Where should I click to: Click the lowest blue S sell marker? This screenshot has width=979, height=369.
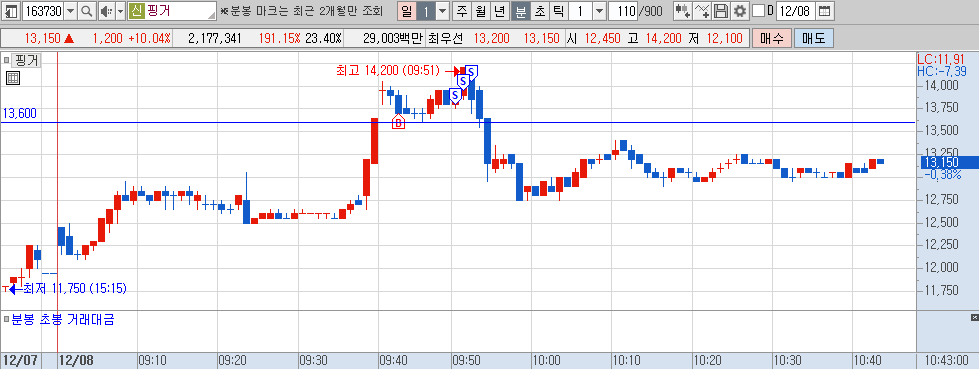click(455, 96)
